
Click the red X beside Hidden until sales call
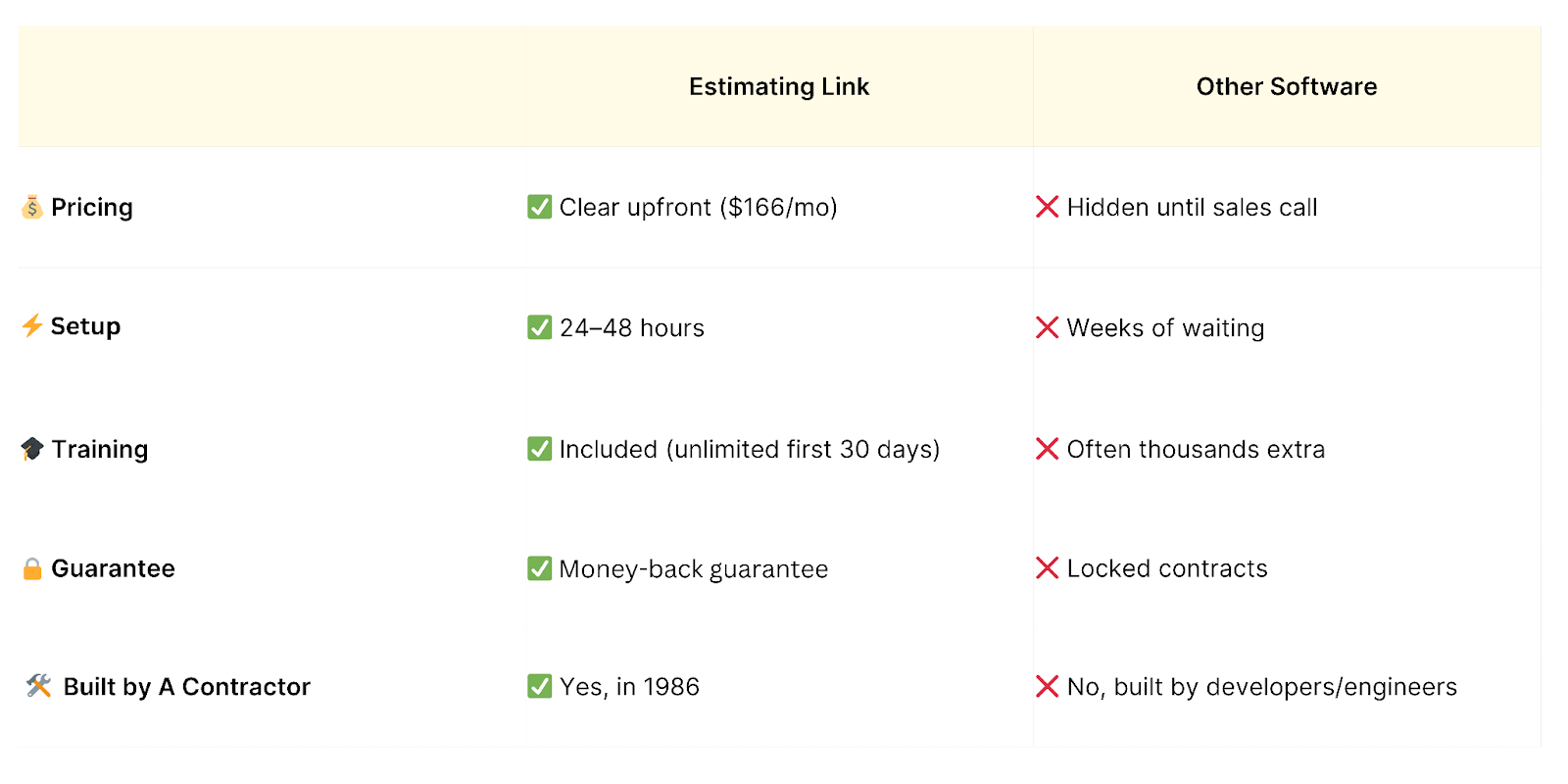(x=1047, y=207)
